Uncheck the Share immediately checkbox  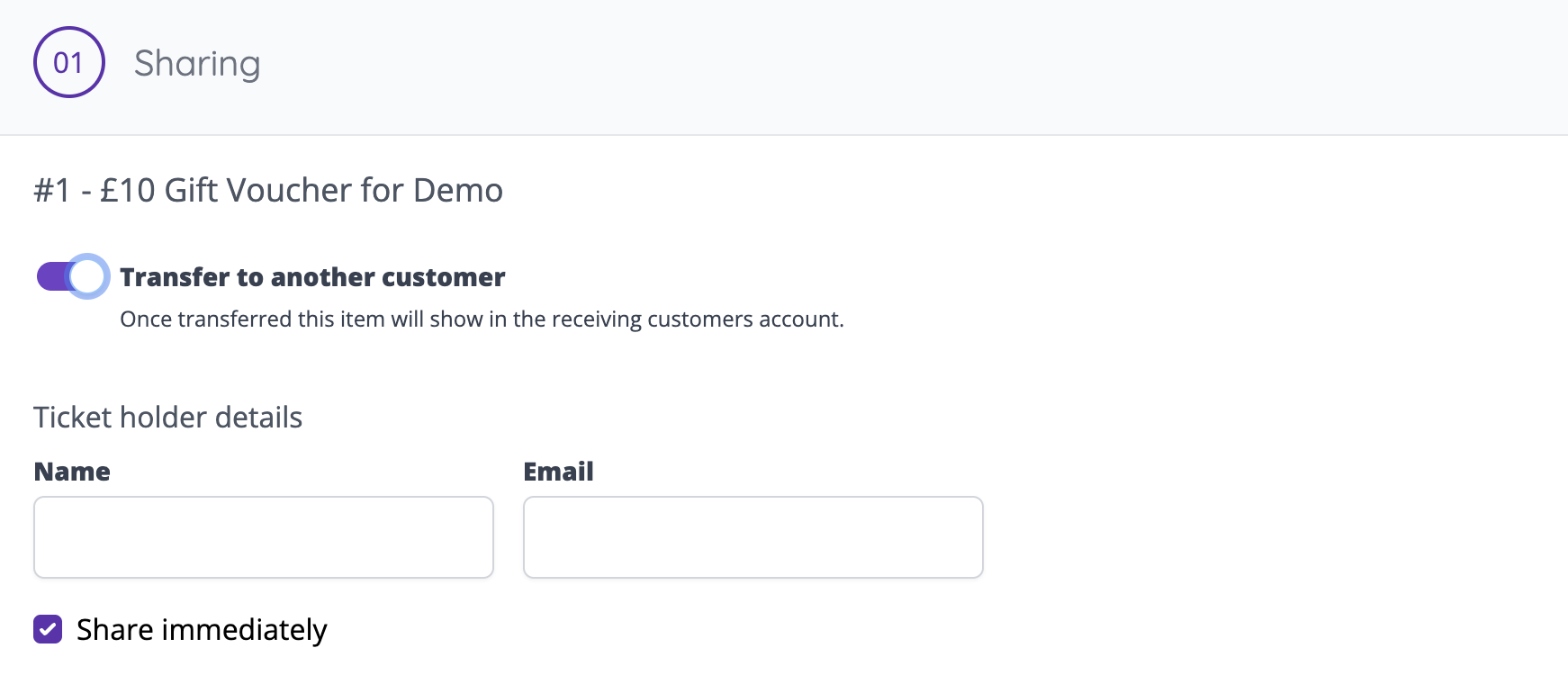(48, 629)
